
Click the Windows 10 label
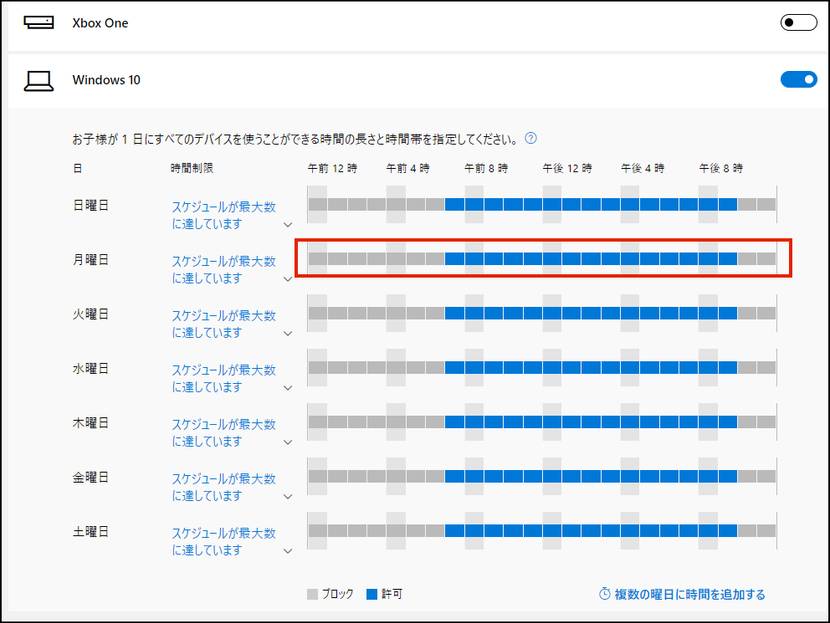(106, 80)
